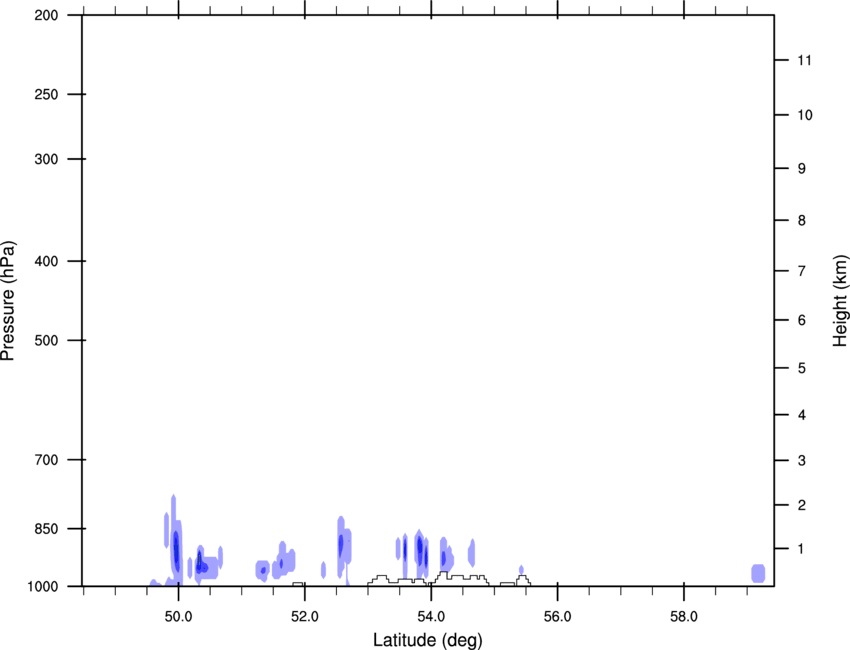Viewport: 850px width, 650px height.
Task: Click the 1000 pressure tick label
Action: pyautogui.click(x=43, y=587)
